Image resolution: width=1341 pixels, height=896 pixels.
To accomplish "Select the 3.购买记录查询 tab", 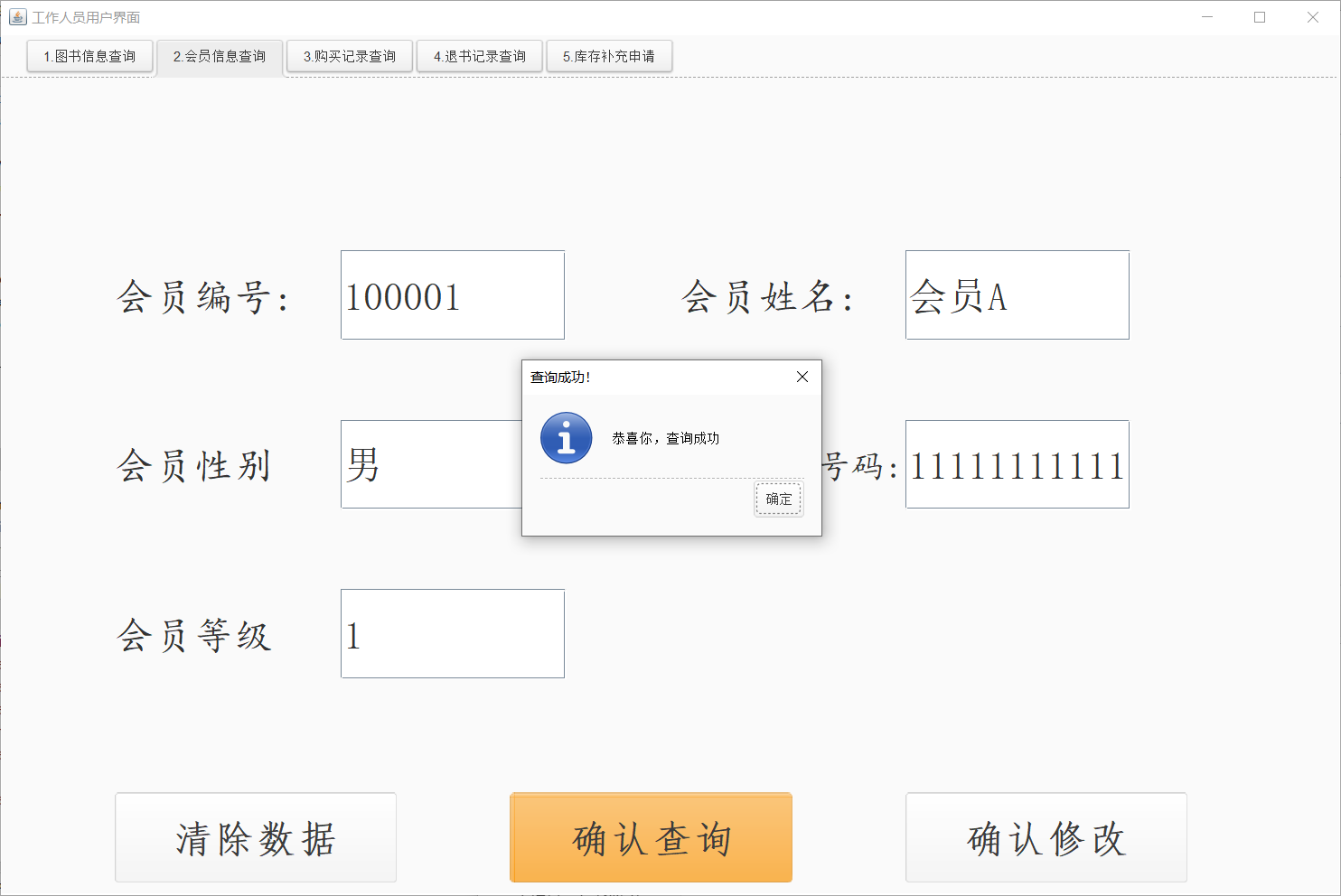I will [350, 56].
